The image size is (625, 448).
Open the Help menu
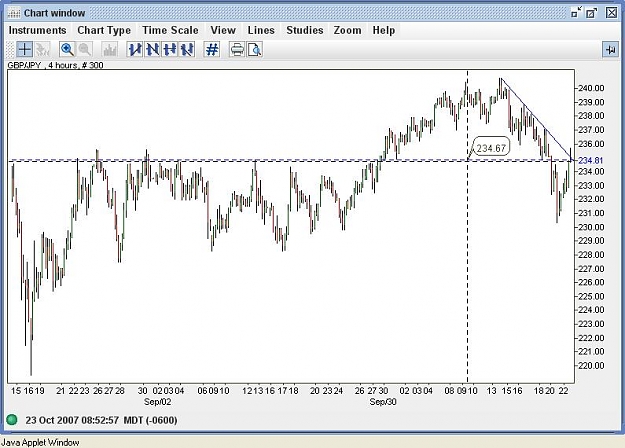(x=384, y=30)
